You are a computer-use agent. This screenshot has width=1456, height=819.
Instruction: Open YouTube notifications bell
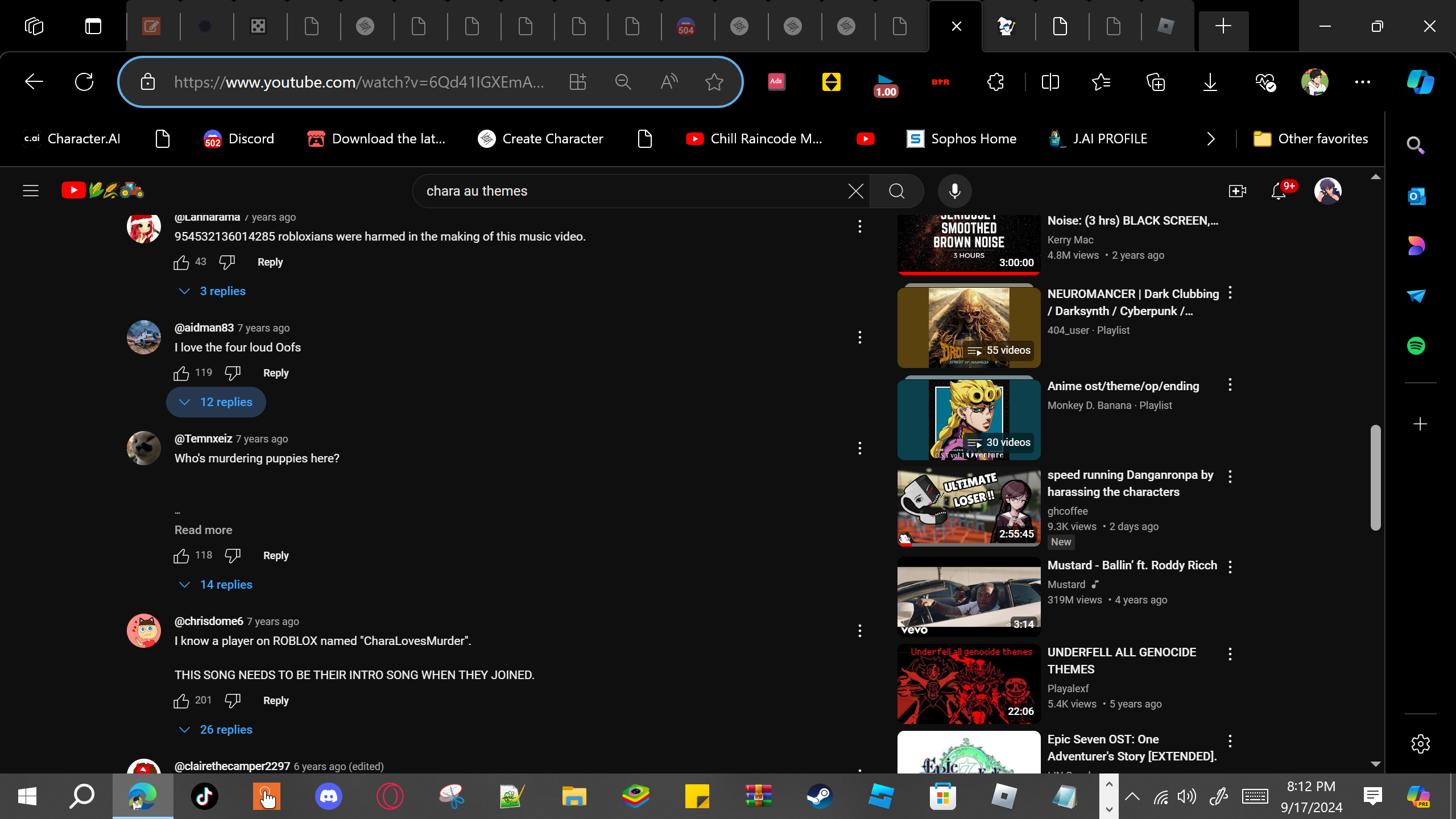(x=1279, y=191)
